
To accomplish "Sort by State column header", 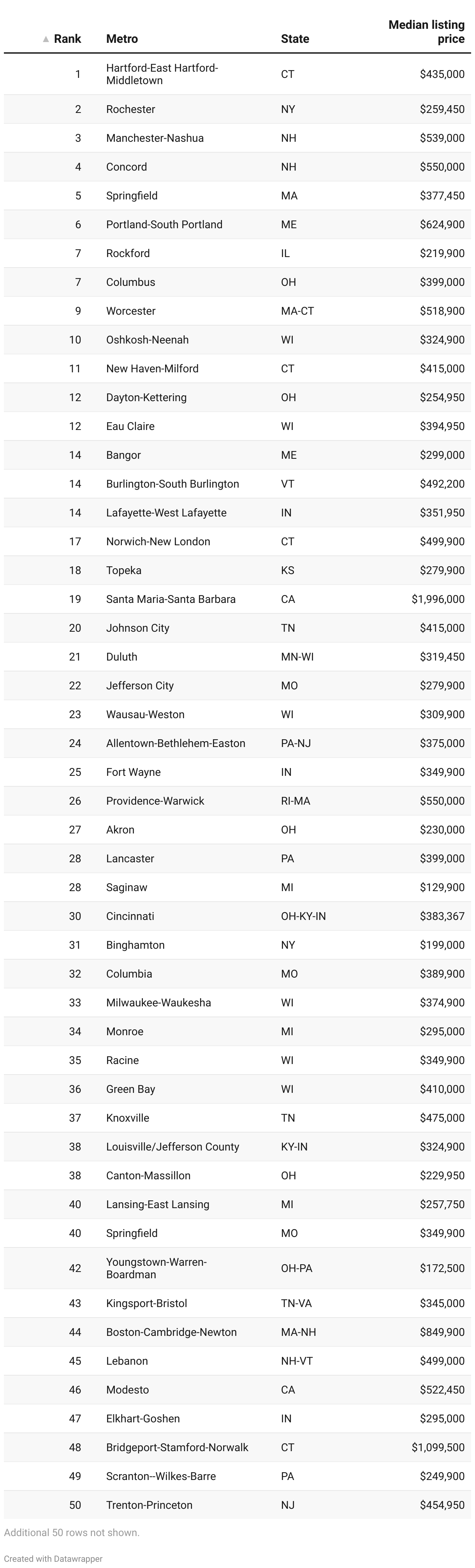I will [x=294, y=39].
